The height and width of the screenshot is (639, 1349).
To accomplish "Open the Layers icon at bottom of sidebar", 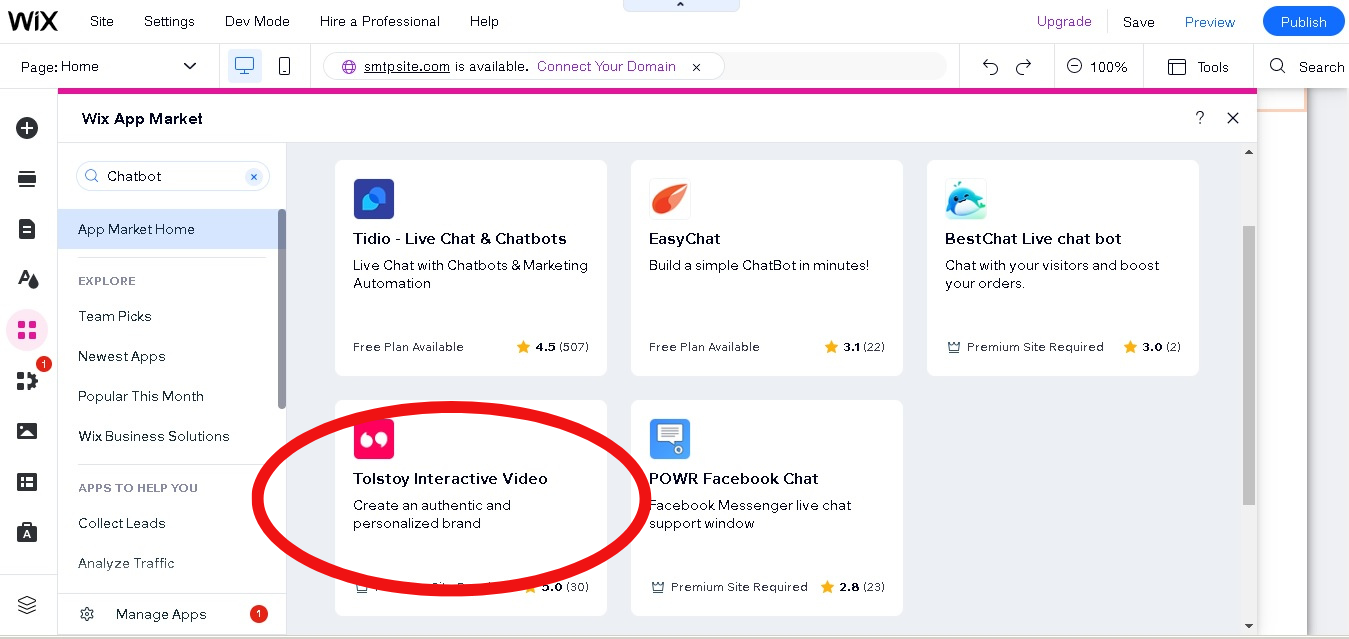I will coord(27,605).
